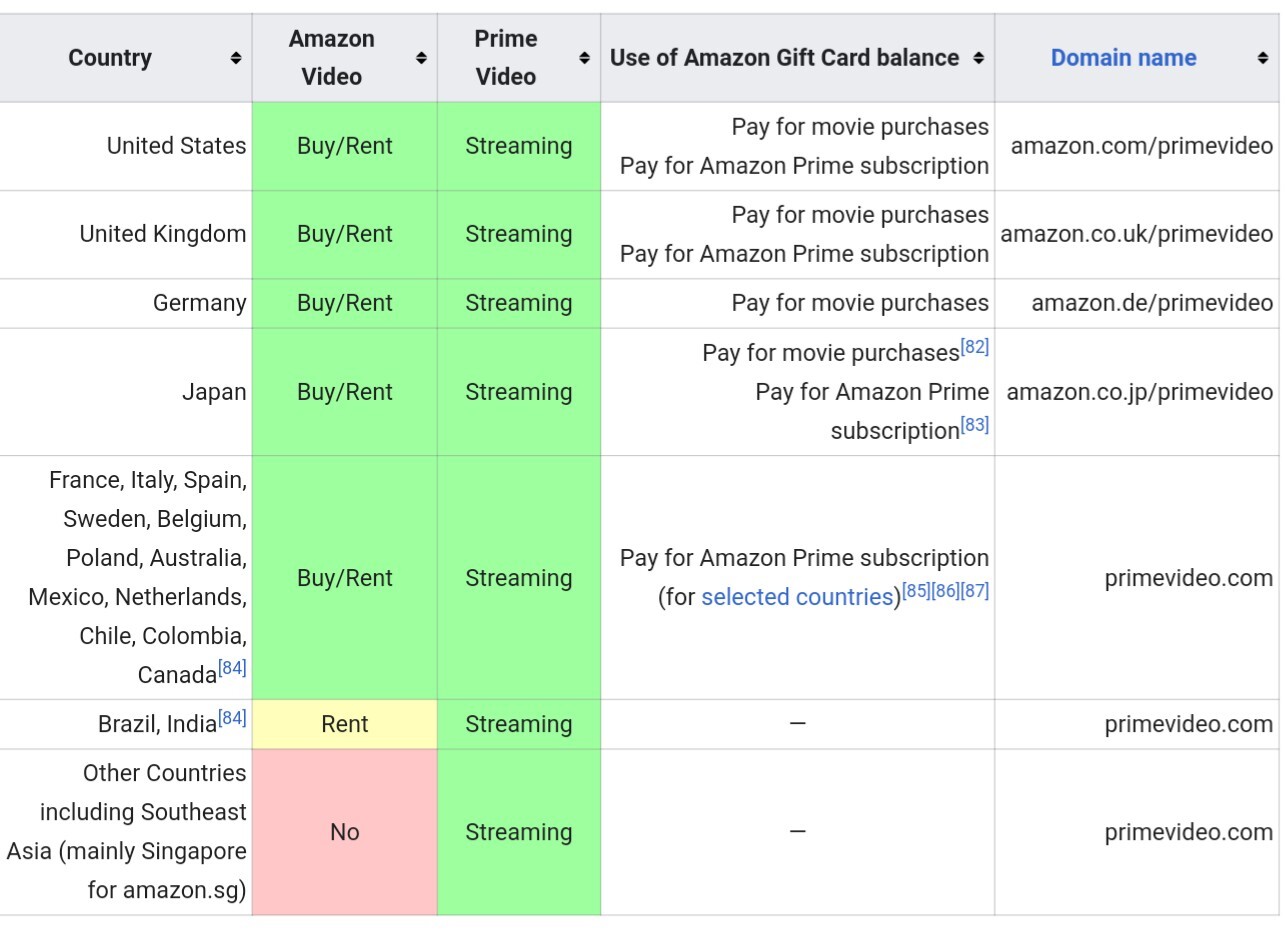Open citation [82] in Japan row

coord(974,346)
